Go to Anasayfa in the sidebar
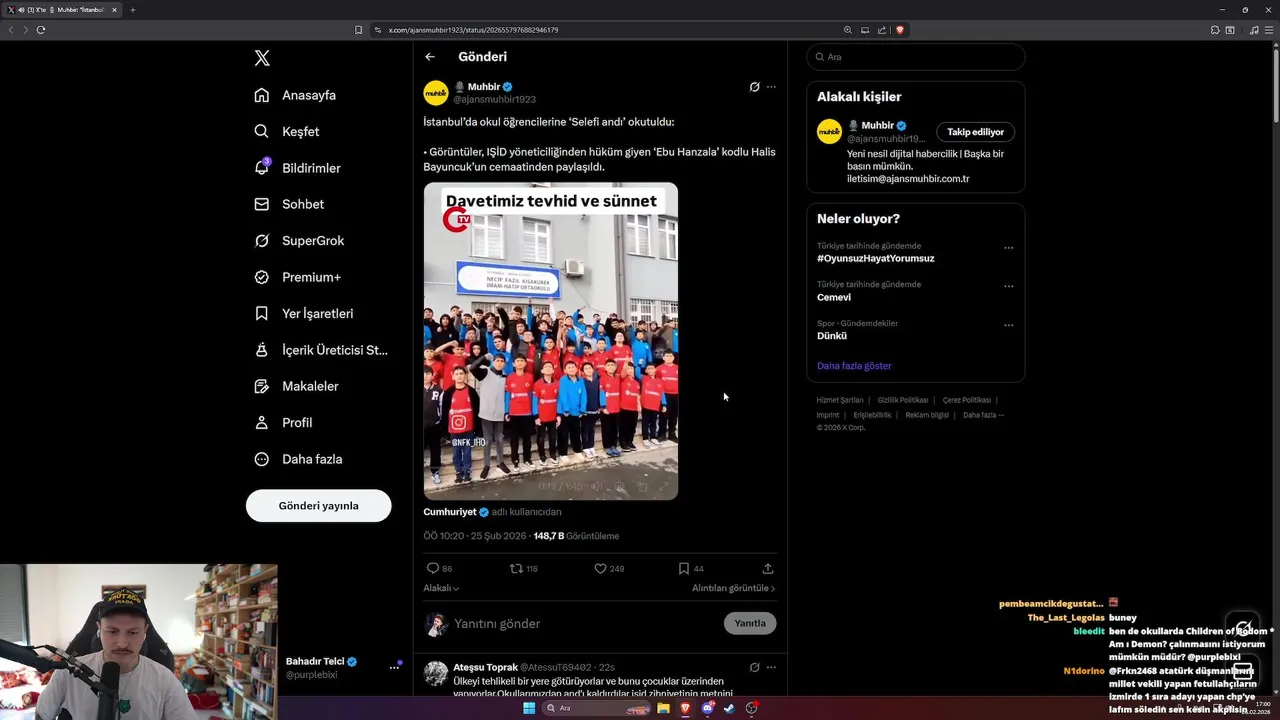This screenshot has height=720, width=1280. [295, 95]
